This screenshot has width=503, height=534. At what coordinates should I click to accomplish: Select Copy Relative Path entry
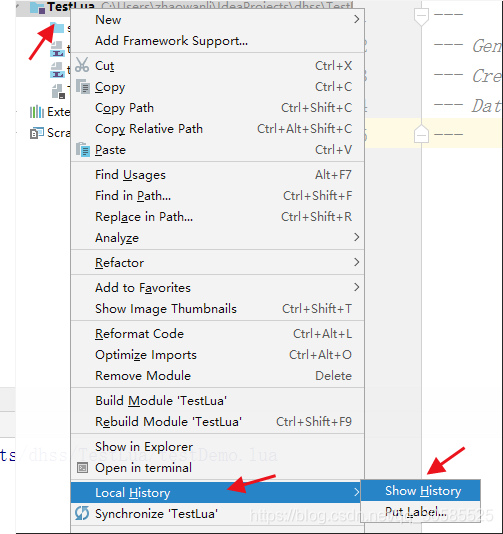point(217,129)
